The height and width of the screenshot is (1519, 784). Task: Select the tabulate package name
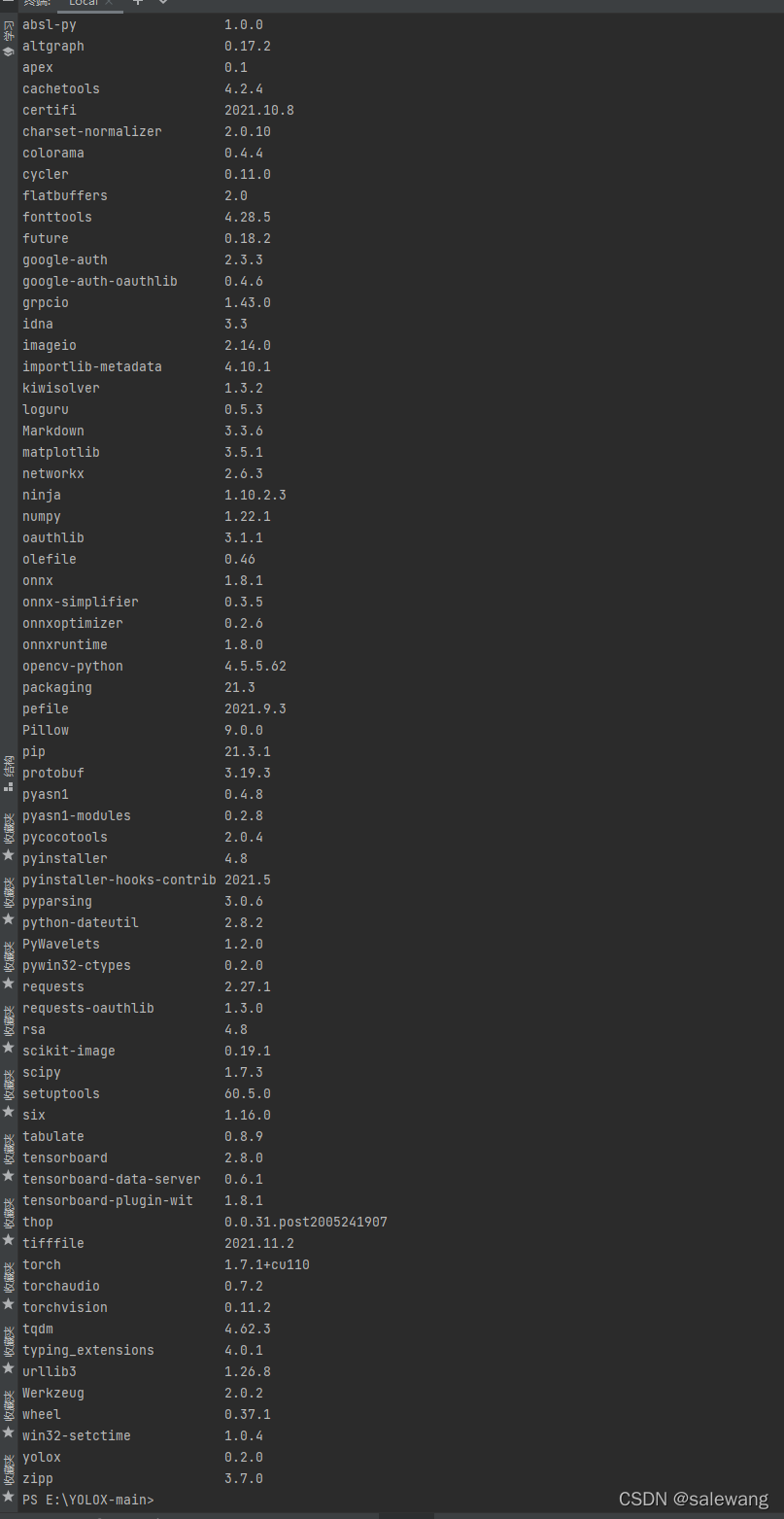[x=53, y=1136]
